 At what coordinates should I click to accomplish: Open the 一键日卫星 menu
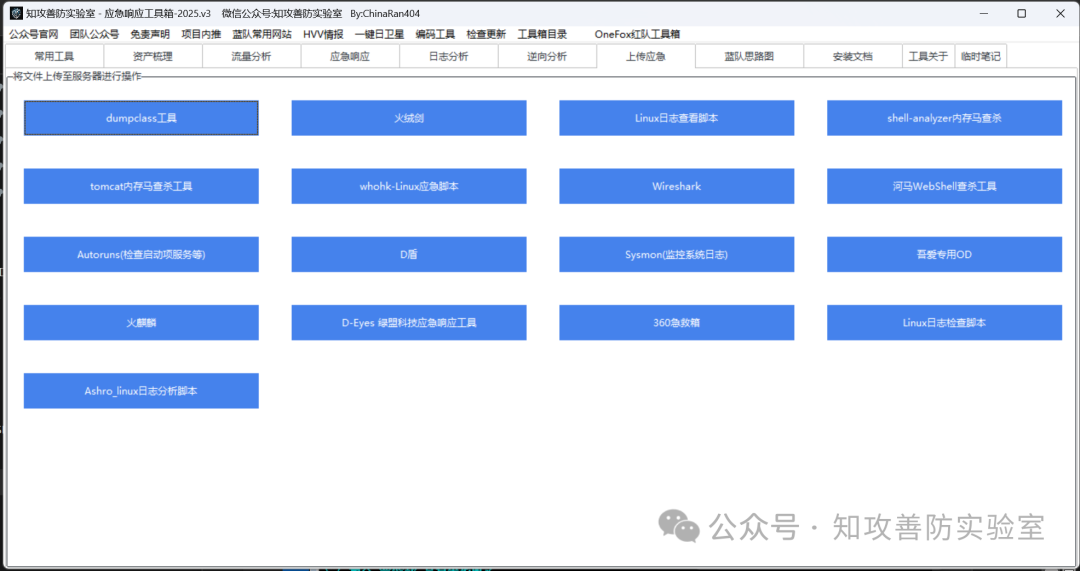coord(380,34)
